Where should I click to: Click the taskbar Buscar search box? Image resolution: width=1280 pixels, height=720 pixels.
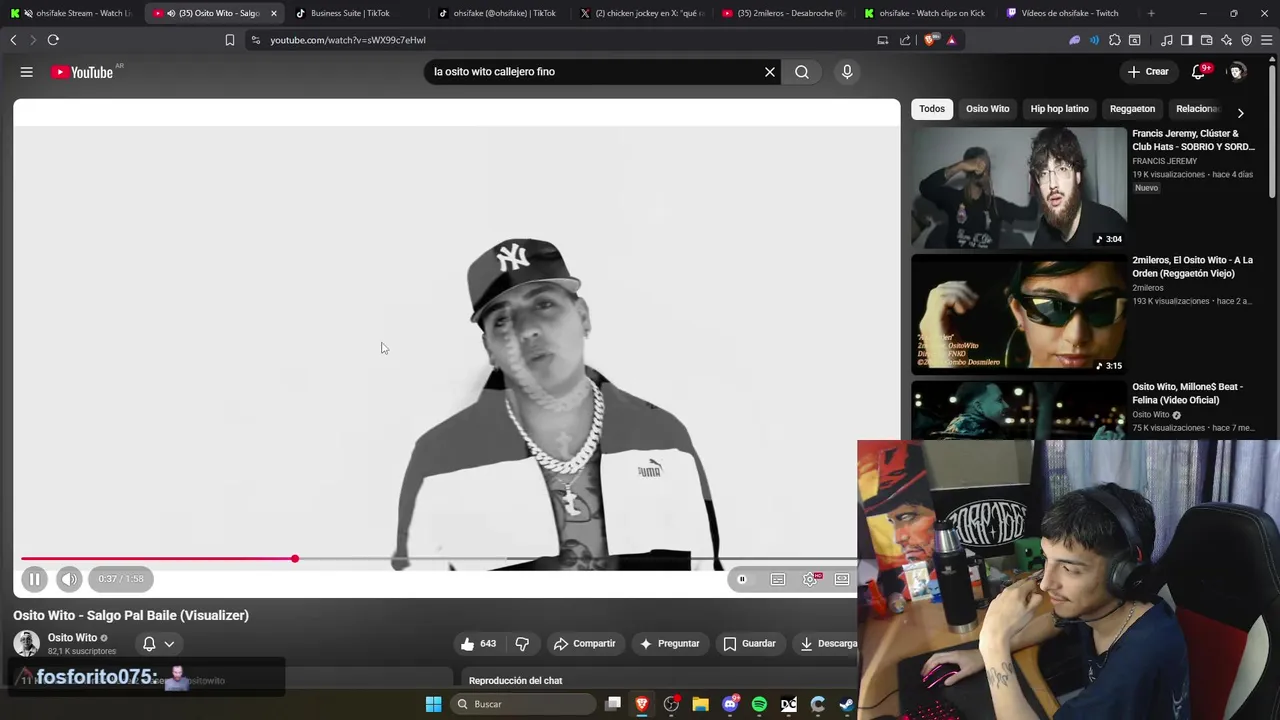coord(521,704)
